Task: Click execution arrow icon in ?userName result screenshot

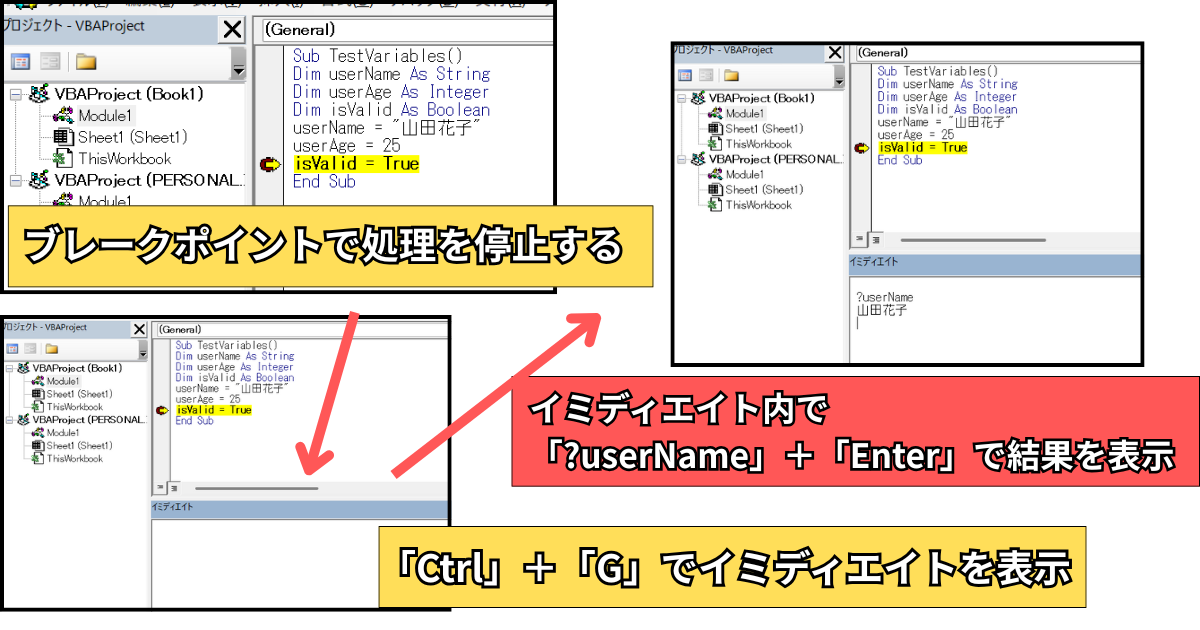Action: coord(861,147)
